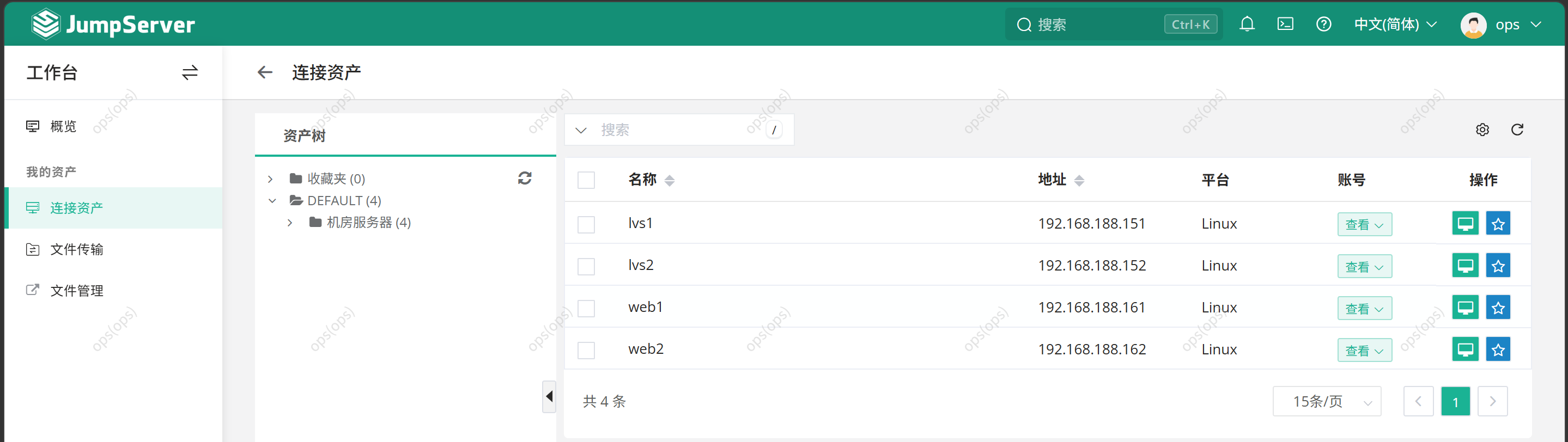
Task: Check the lvs2 row checkbox
Action: coord(586,266)
